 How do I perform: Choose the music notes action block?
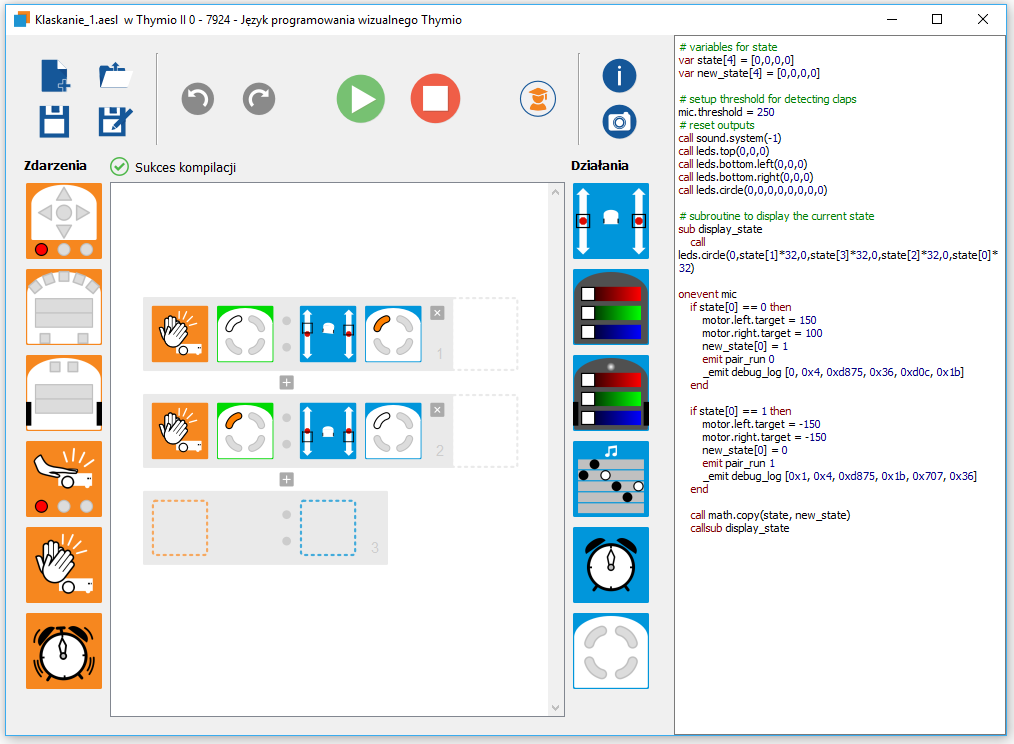(610, 478)
